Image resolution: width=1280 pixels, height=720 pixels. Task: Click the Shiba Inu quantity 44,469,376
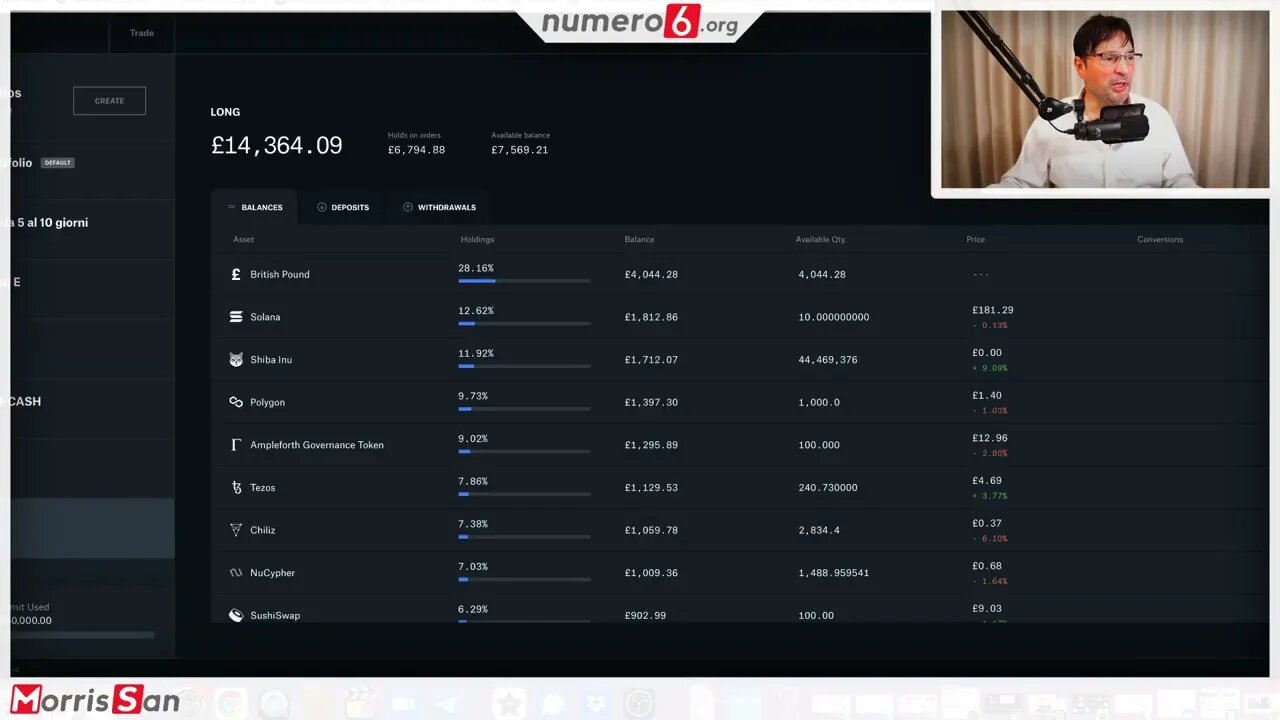(x=828, y=360)
